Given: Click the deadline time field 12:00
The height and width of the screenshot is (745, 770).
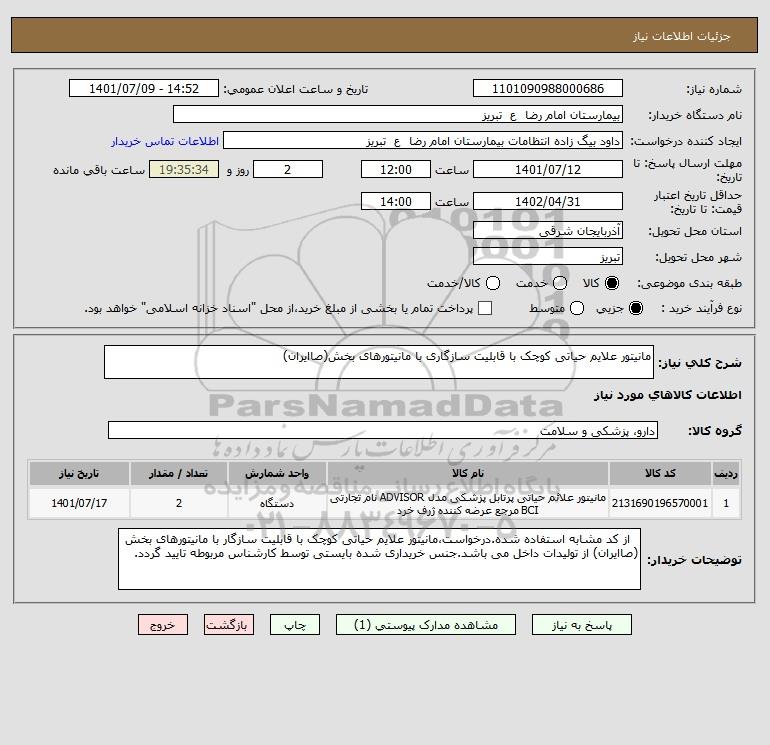Looking at the screenshot, I should click(396, 169).
